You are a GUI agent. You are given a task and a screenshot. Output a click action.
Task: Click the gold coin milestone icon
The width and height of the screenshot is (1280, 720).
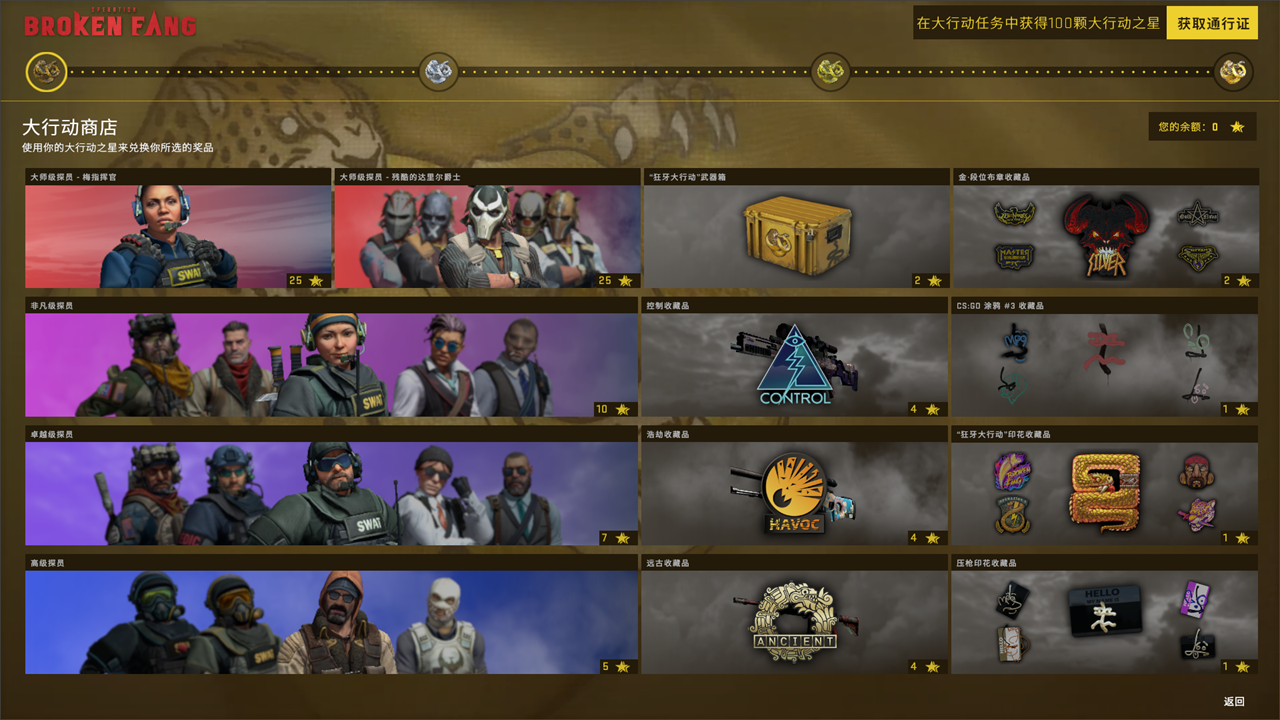(830, 71)
